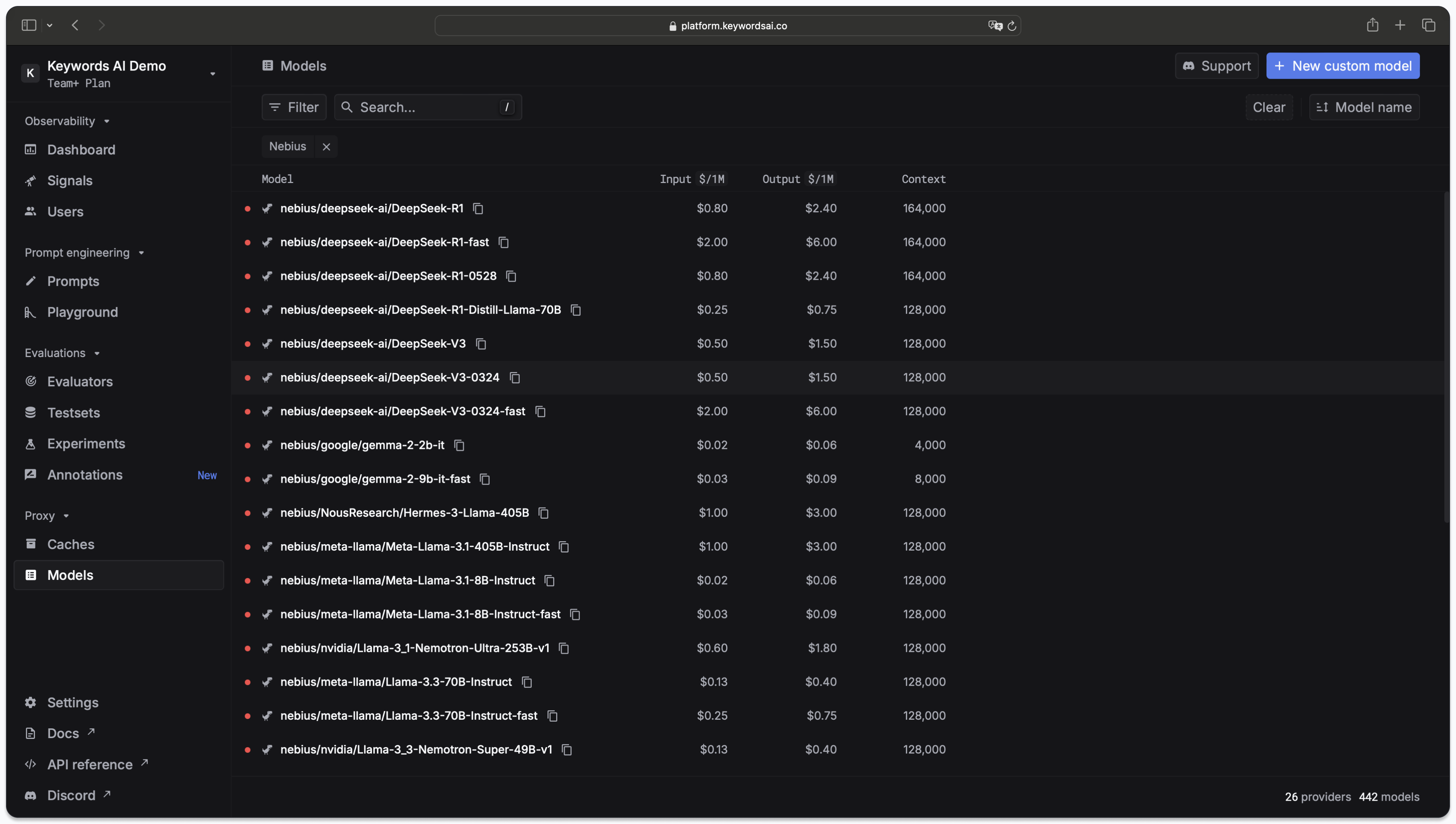Open Annotations marked New

(119, 476)
